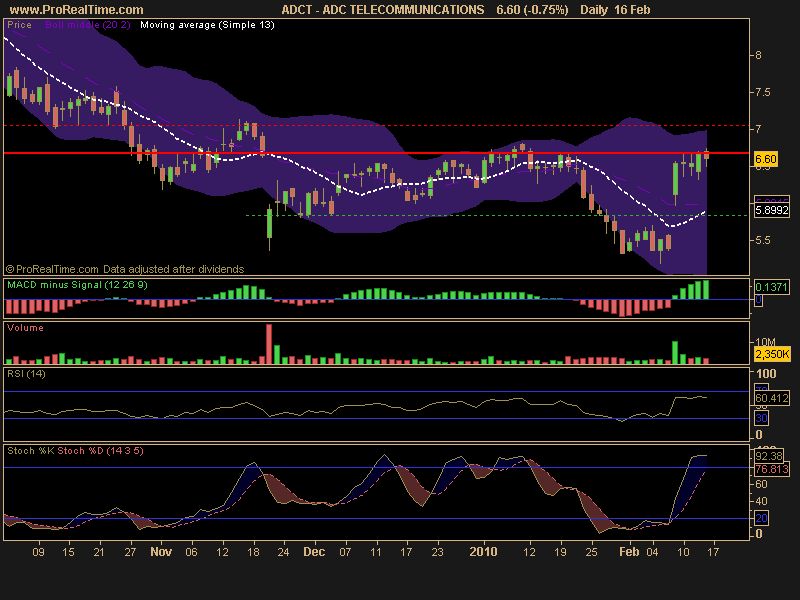Click the Volume panel label
Screen dimensions: 800x600
tap(25, 328)
